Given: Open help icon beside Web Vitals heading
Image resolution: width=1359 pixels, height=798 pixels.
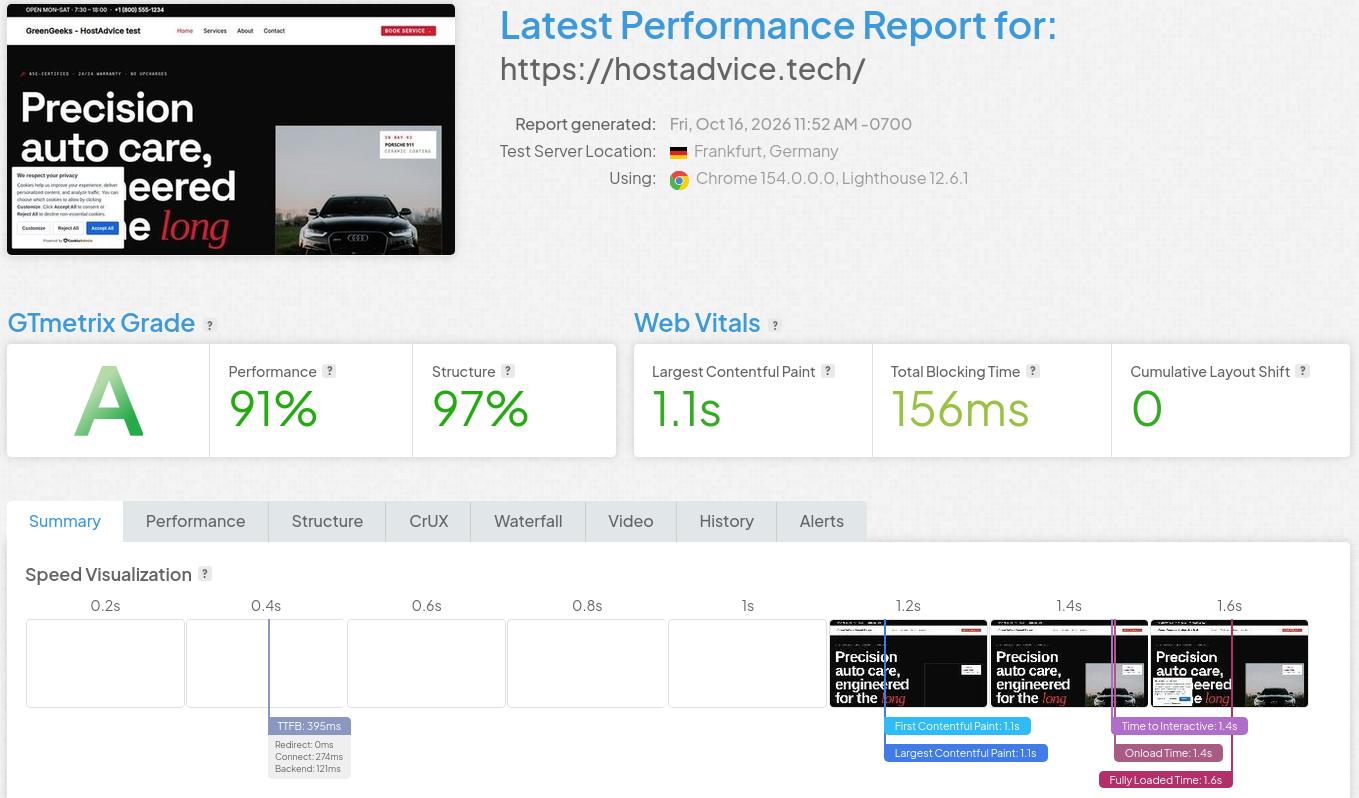Looking at the screenshot, I should point(775,325).
